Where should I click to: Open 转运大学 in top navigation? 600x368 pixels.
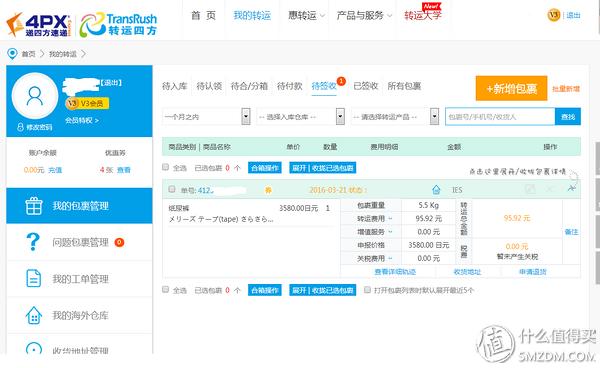[422, 16]
